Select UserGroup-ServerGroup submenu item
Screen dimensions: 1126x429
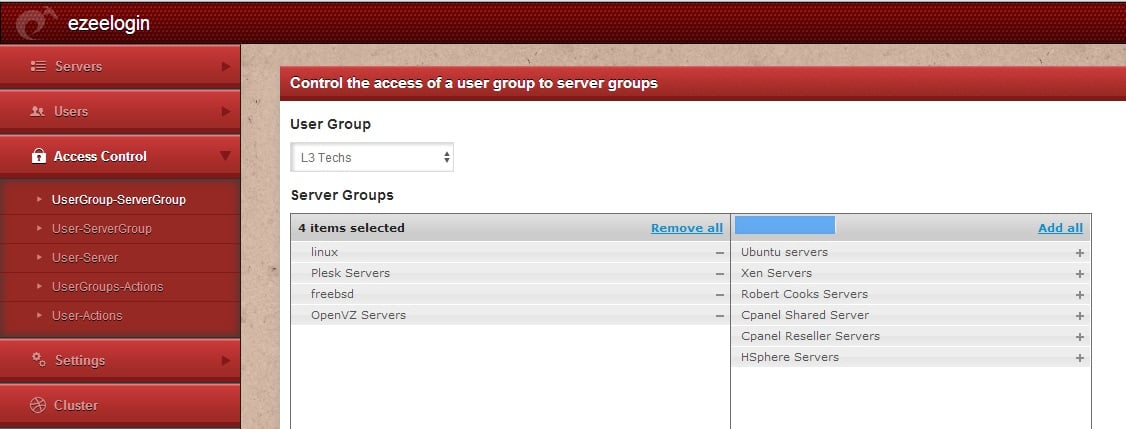(x=118, y=200)
